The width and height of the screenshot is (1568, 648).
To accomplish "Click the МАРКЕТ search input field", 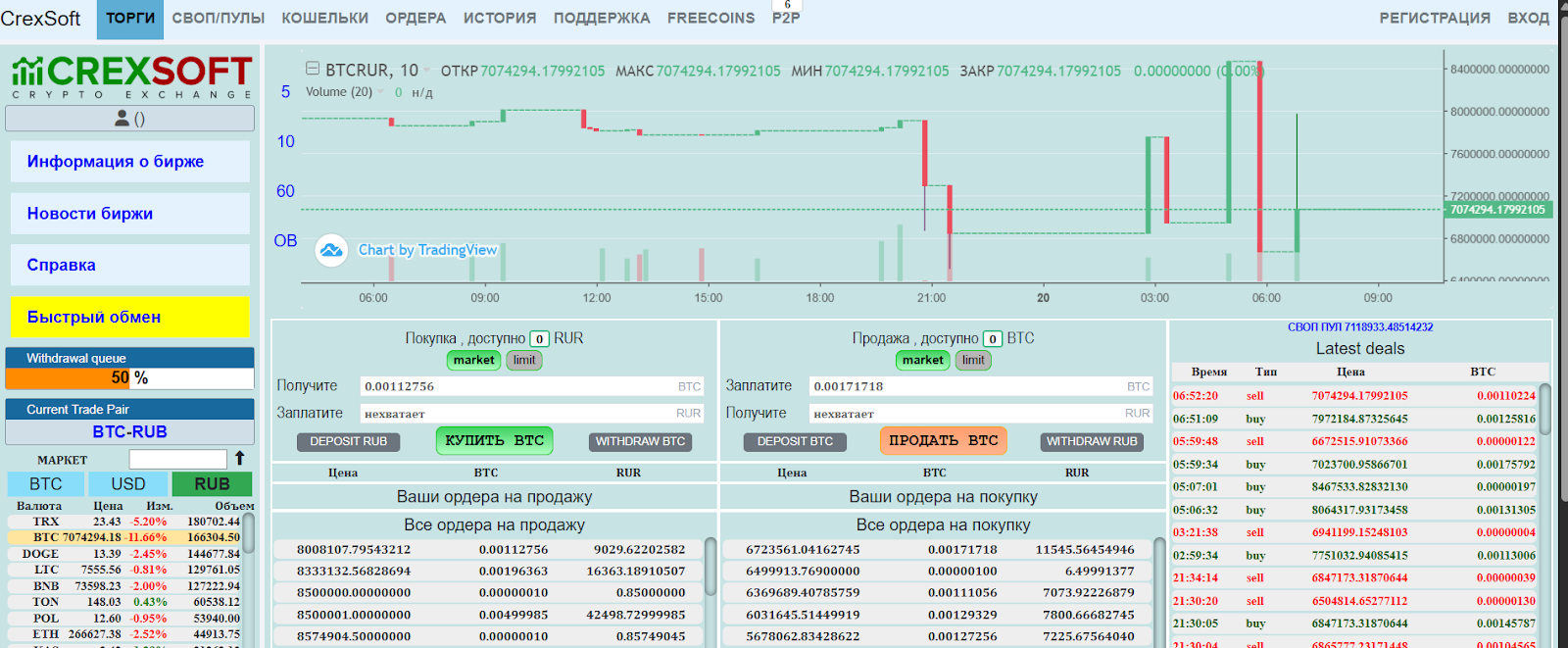I will pyautogui.click(x=177, y=459).
